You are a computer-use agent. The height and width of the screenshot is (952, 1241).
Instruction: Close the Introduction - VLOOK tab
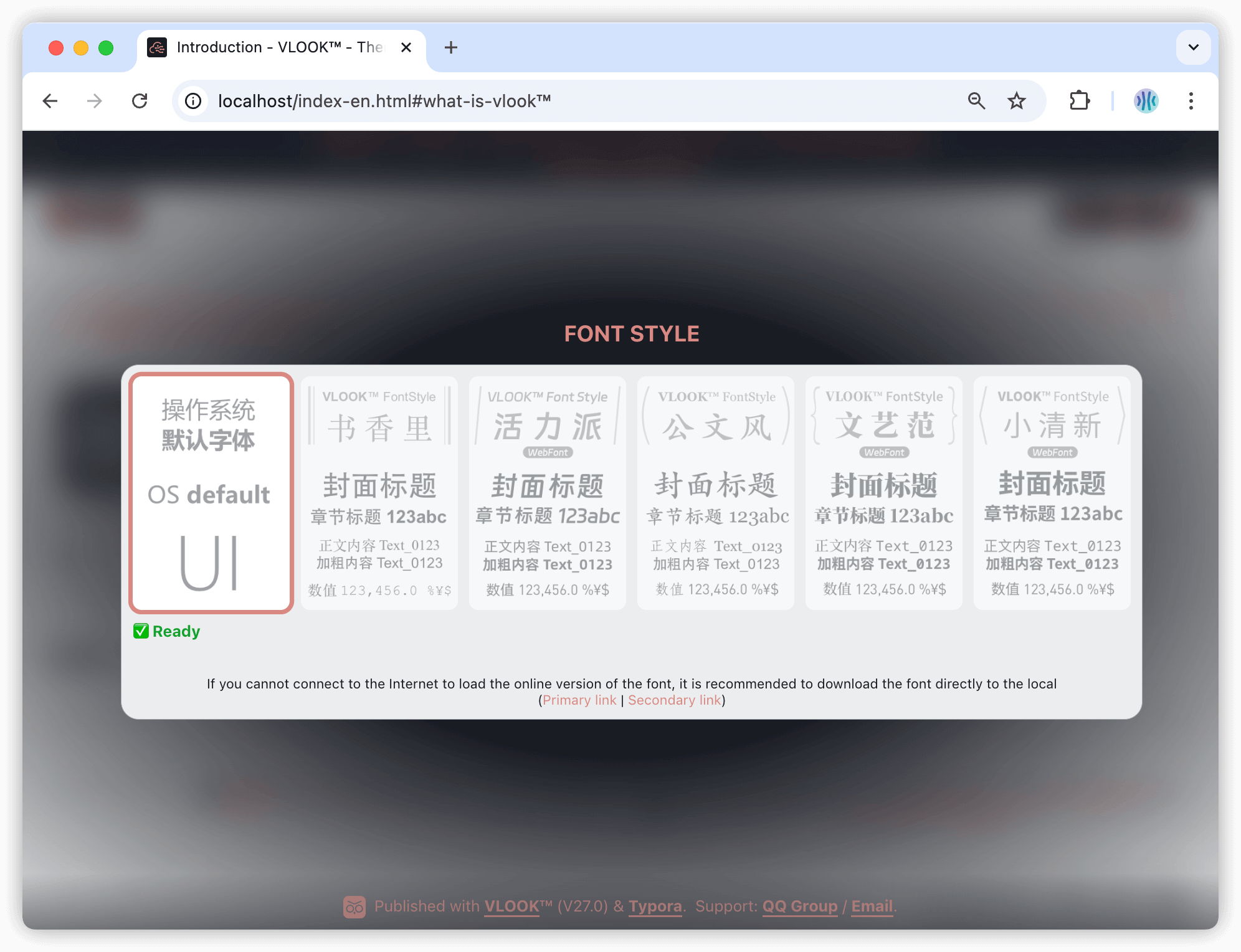click(x=406, y=47)
